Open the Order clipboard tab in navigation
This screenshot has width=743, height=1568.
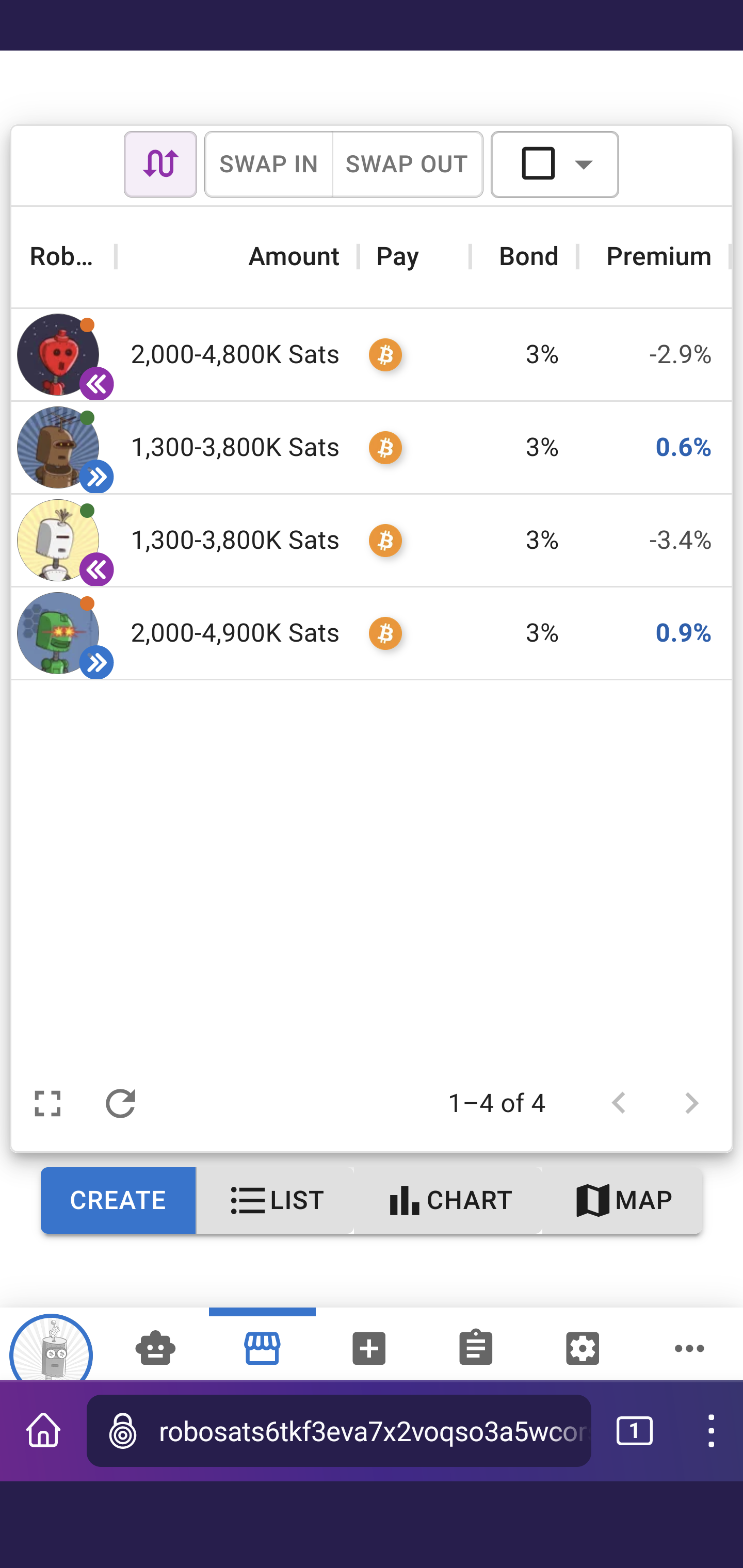coord(476,1348)
